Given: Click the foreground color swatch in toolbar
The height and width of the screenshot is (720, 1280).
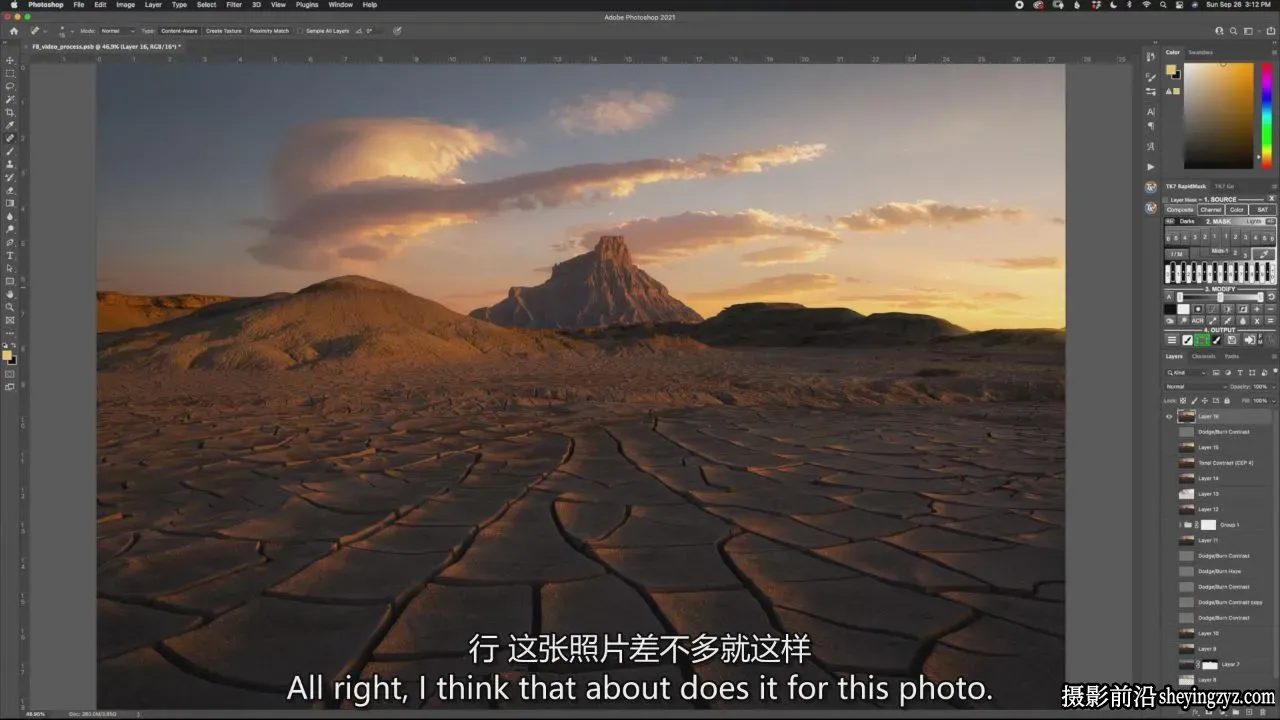Looking at the screenshot, I should [8, 356].
